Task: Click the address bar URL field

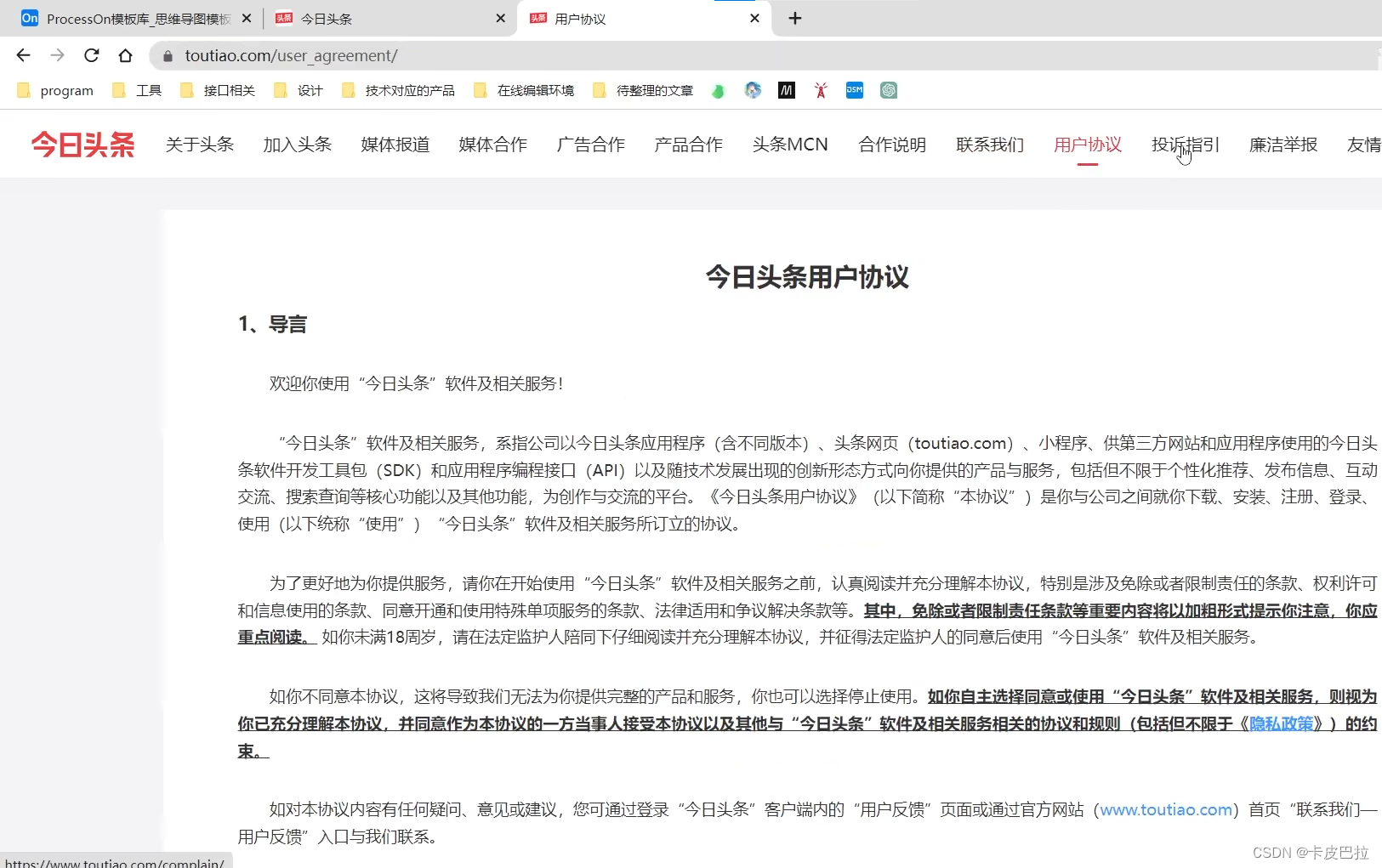Action: 765,56
